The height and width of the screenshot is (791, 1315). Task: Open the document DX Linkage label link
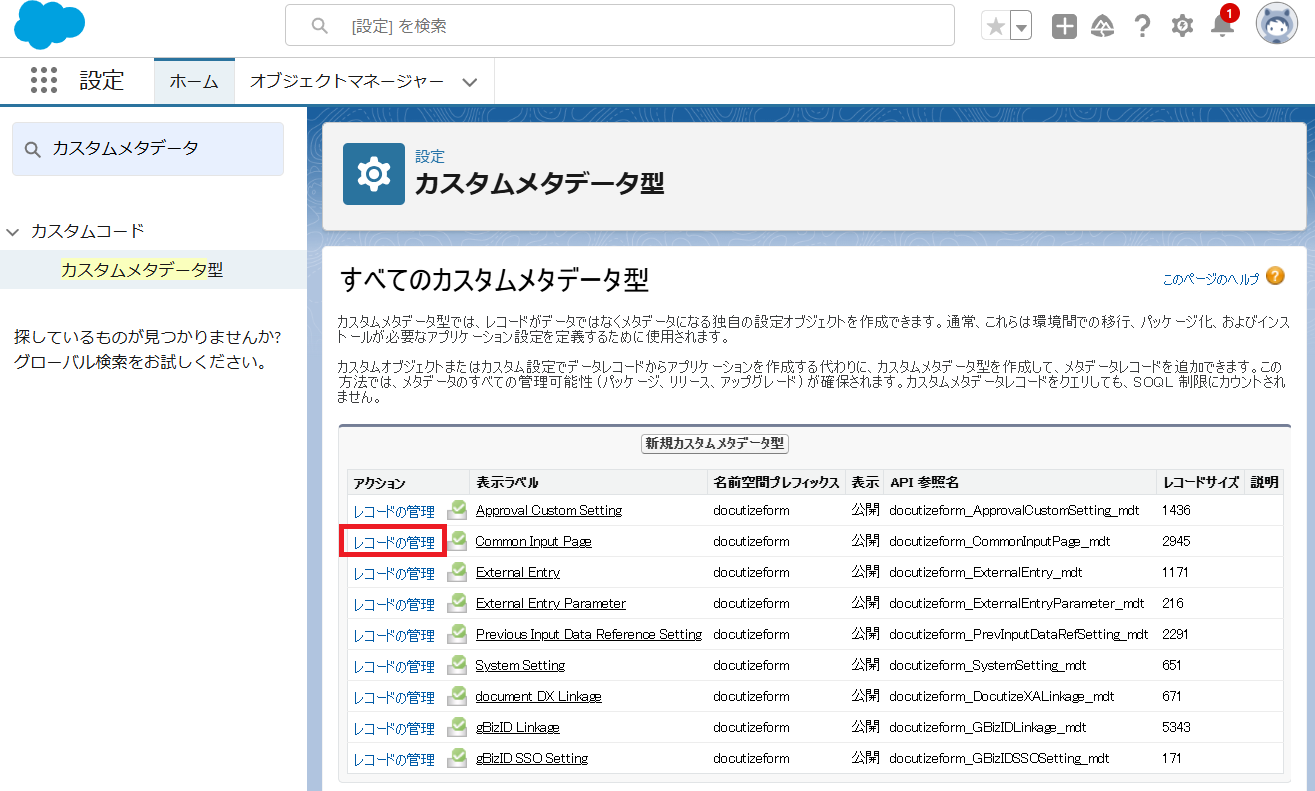click(539, 696)
